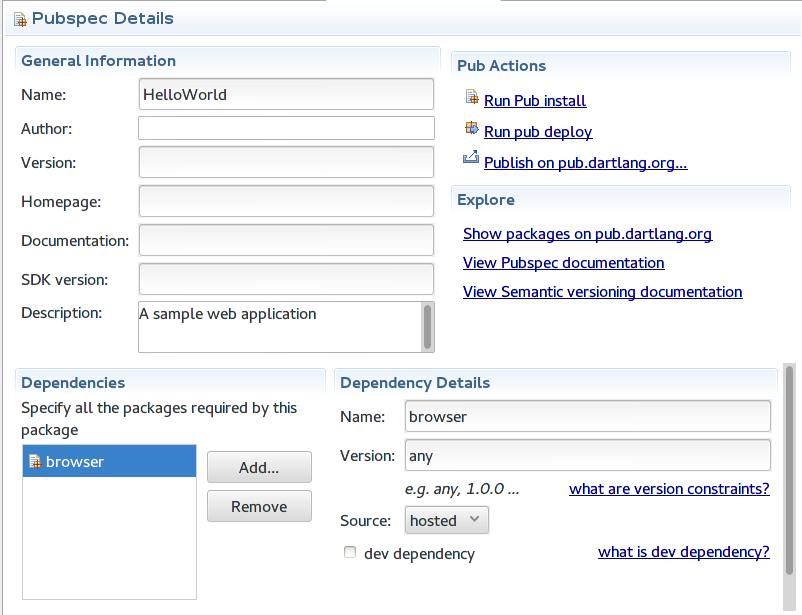
Task: Click the Pubspec Details header icon
Action: coord(19,19)
